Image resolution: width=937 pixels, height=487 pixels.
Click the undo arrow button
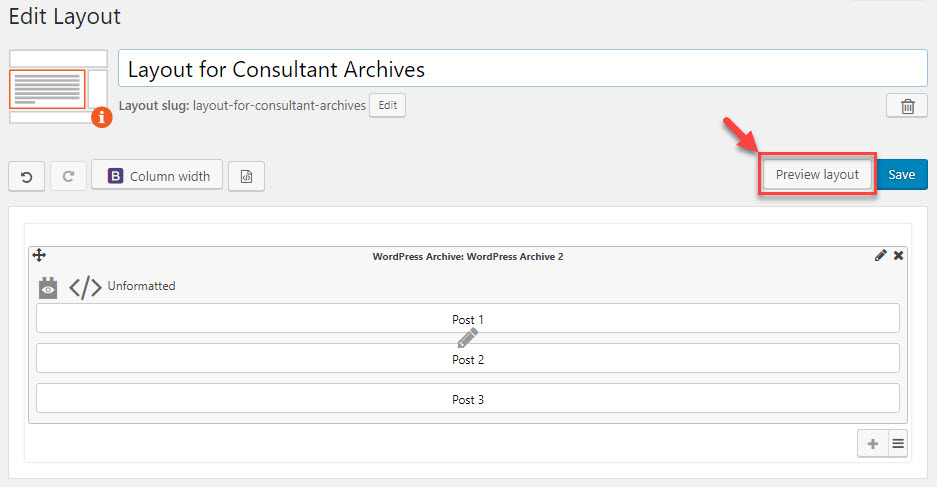tap(26, 176)
